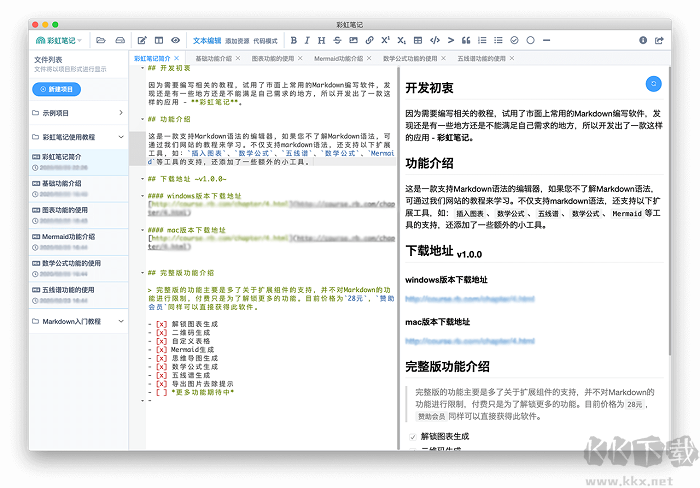The width and height of the screenshot is (700, 488).
Task: Click the 新建项目 button
Action: (x=58, y=90)
